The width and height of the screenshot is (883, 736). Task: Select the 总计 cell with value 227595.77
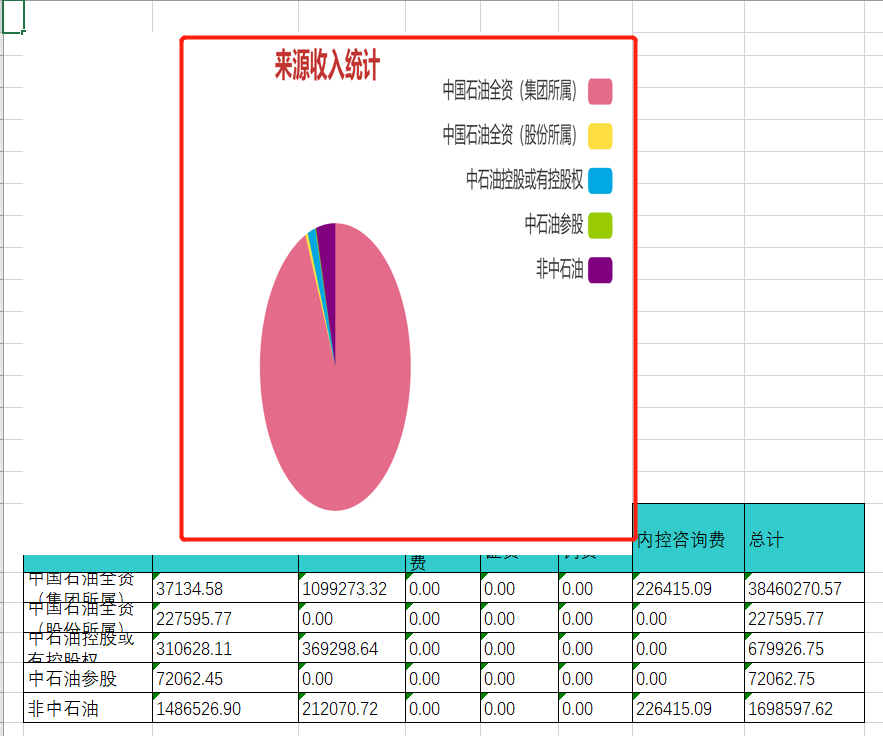(x=804, y=618)
